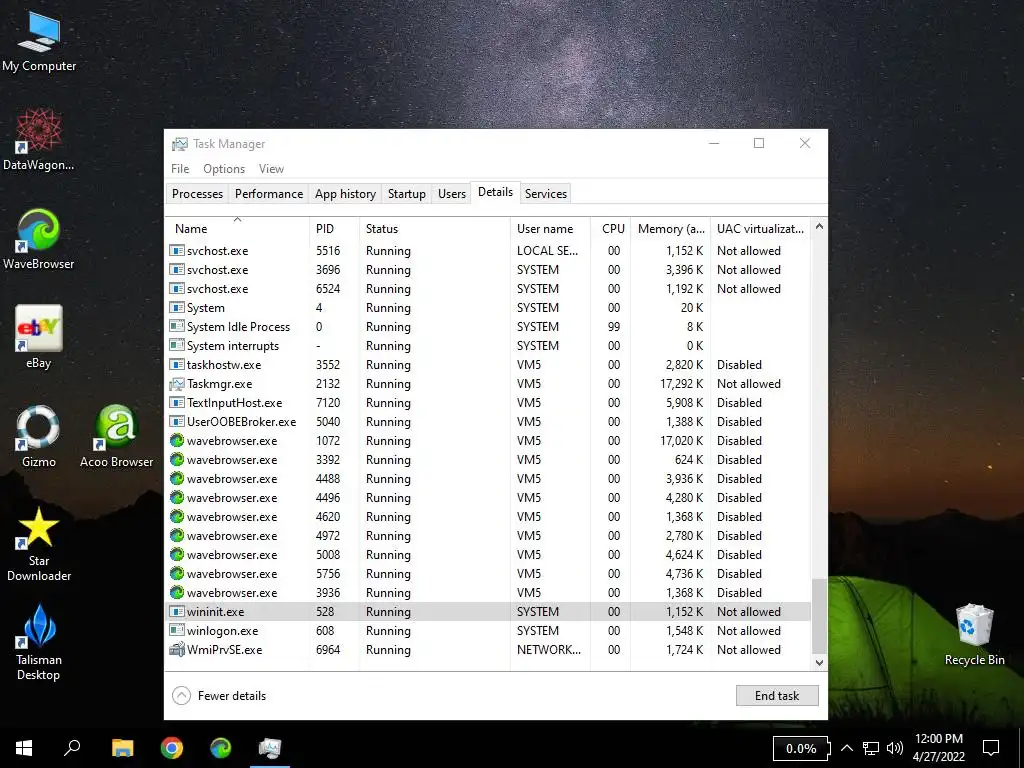Select the System interrupts row
Screen dimensions: 1024x768
tap(488, 345)
